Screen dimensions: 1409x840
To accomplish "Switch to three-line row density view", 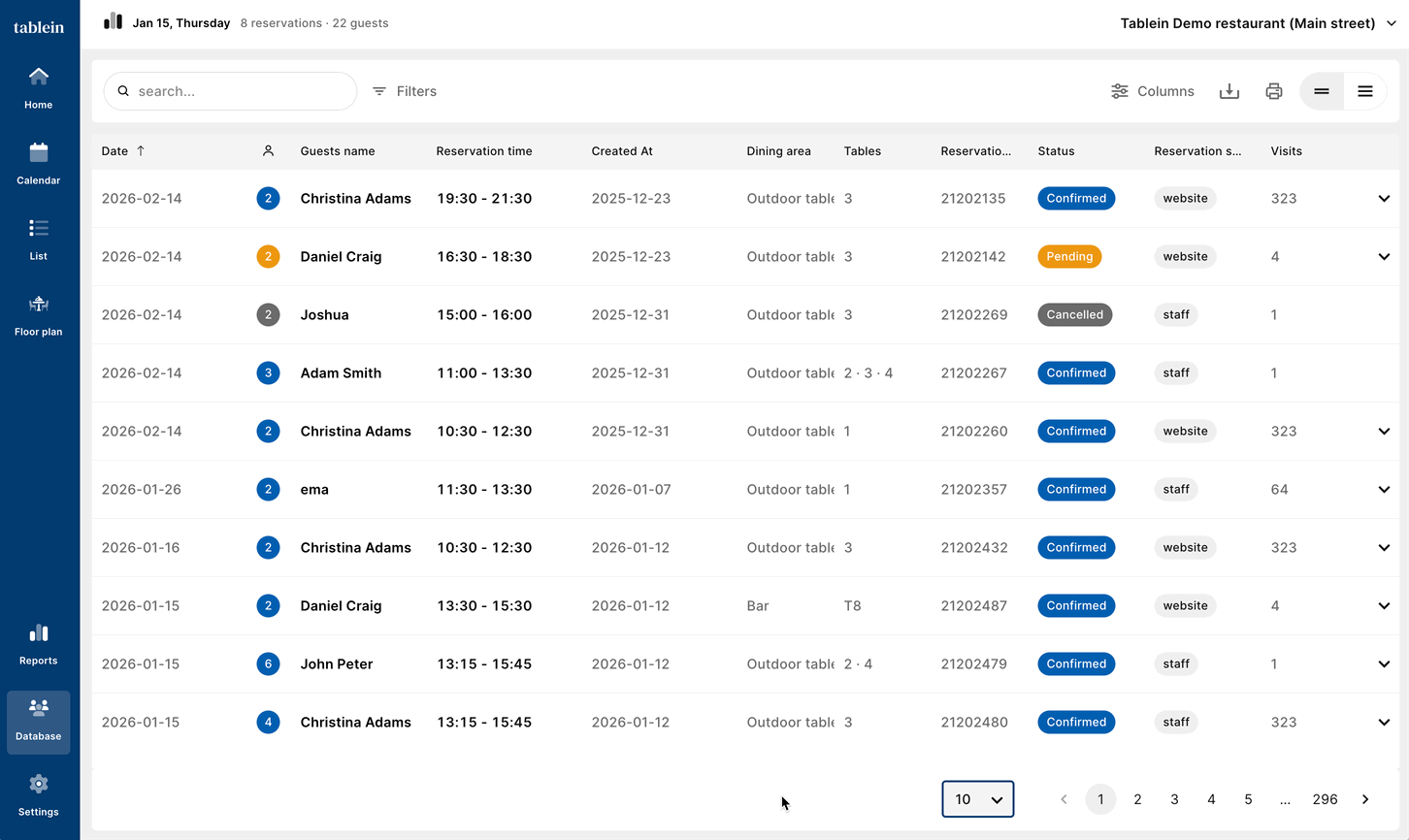I will [1365, 91].
